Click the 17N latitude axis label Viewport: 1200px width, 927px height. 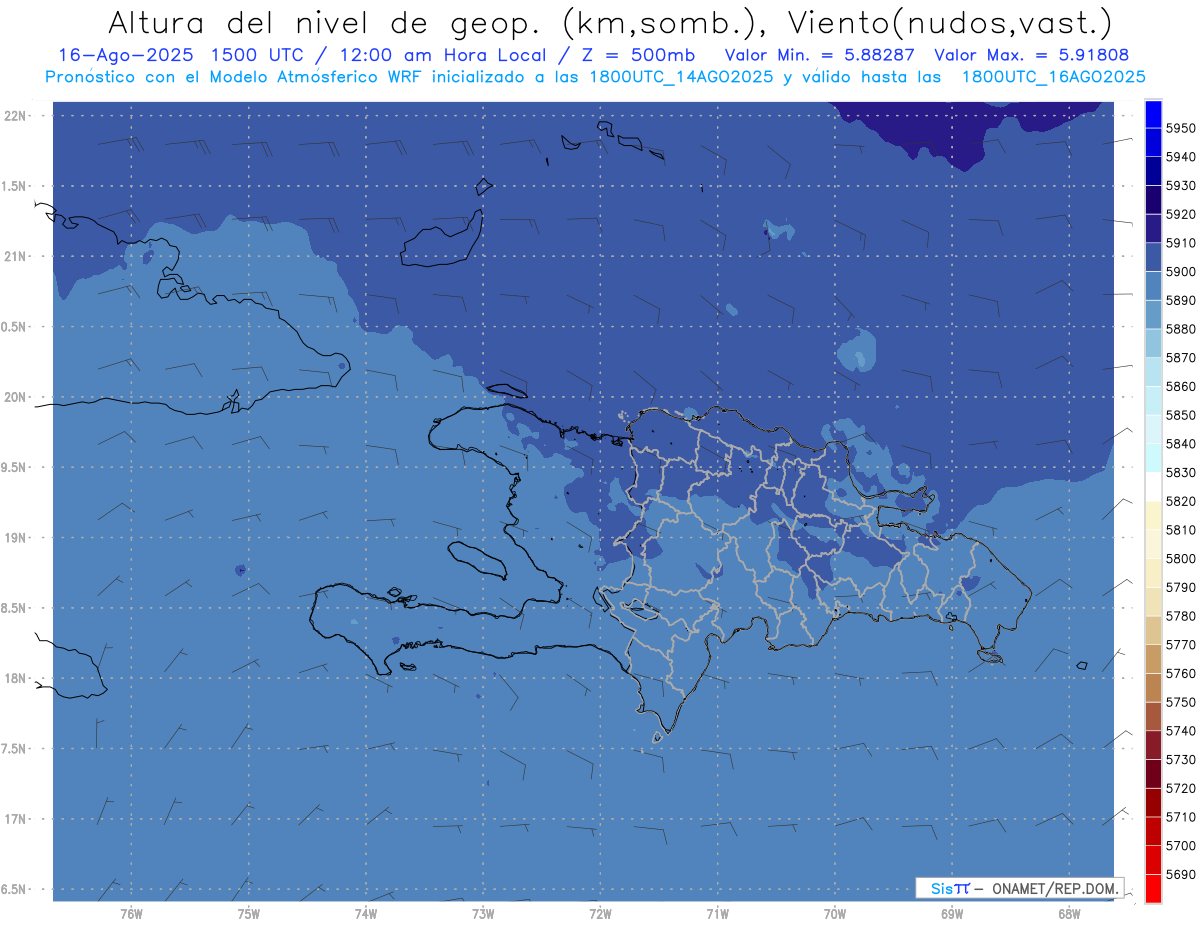[17, 819]
